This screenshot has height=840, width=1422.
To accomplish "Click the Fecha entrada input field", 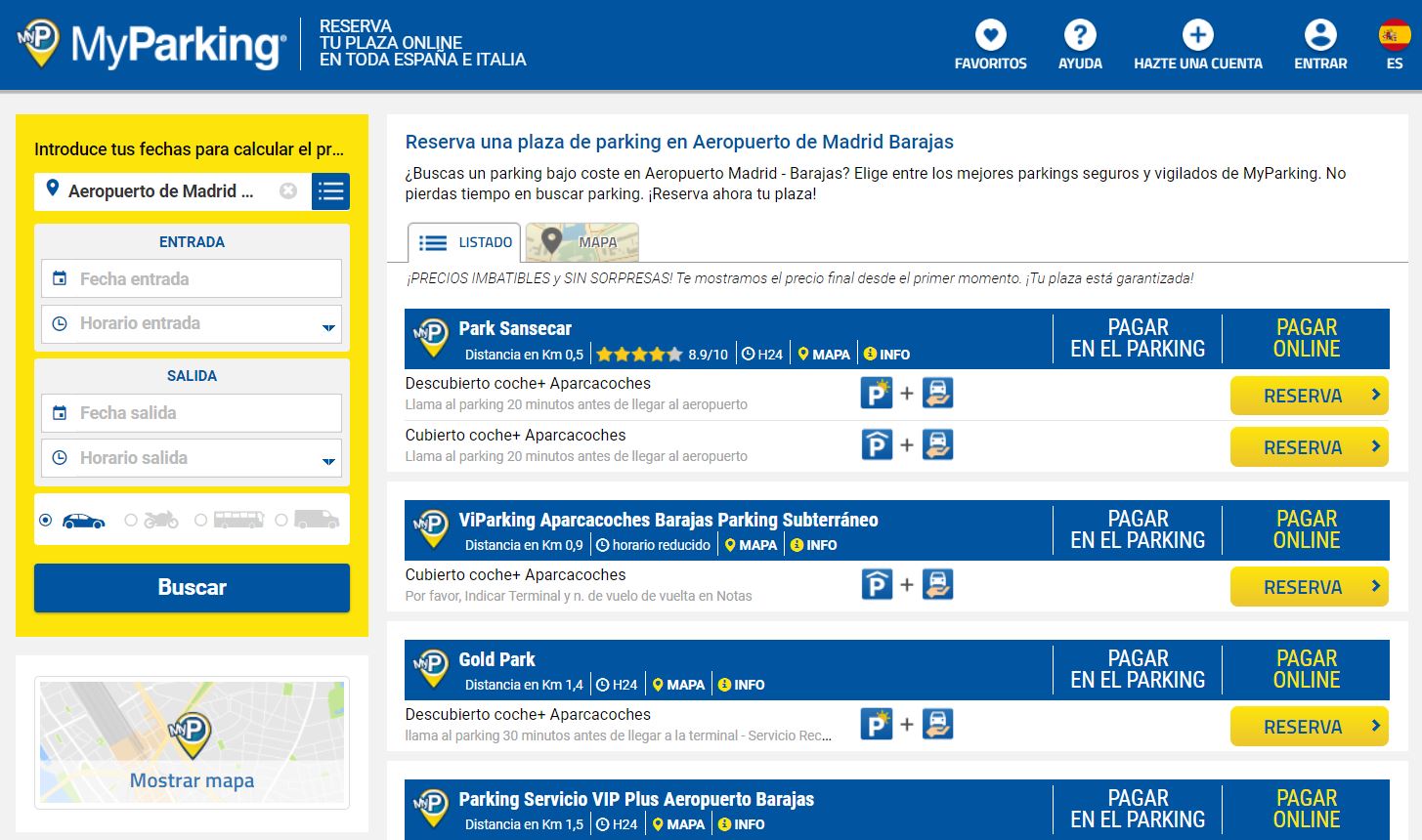I will point(192,278).
